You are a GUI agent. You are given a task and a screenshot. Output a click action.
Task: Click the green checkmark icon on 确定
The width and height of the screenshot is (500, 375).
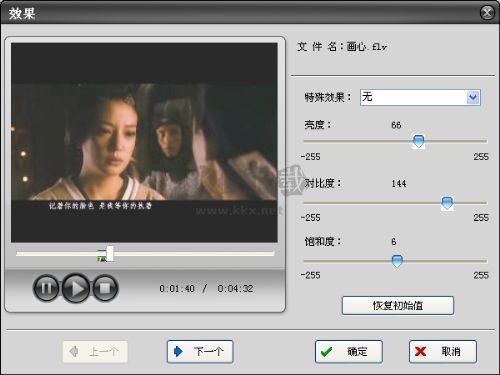point(326,351)
